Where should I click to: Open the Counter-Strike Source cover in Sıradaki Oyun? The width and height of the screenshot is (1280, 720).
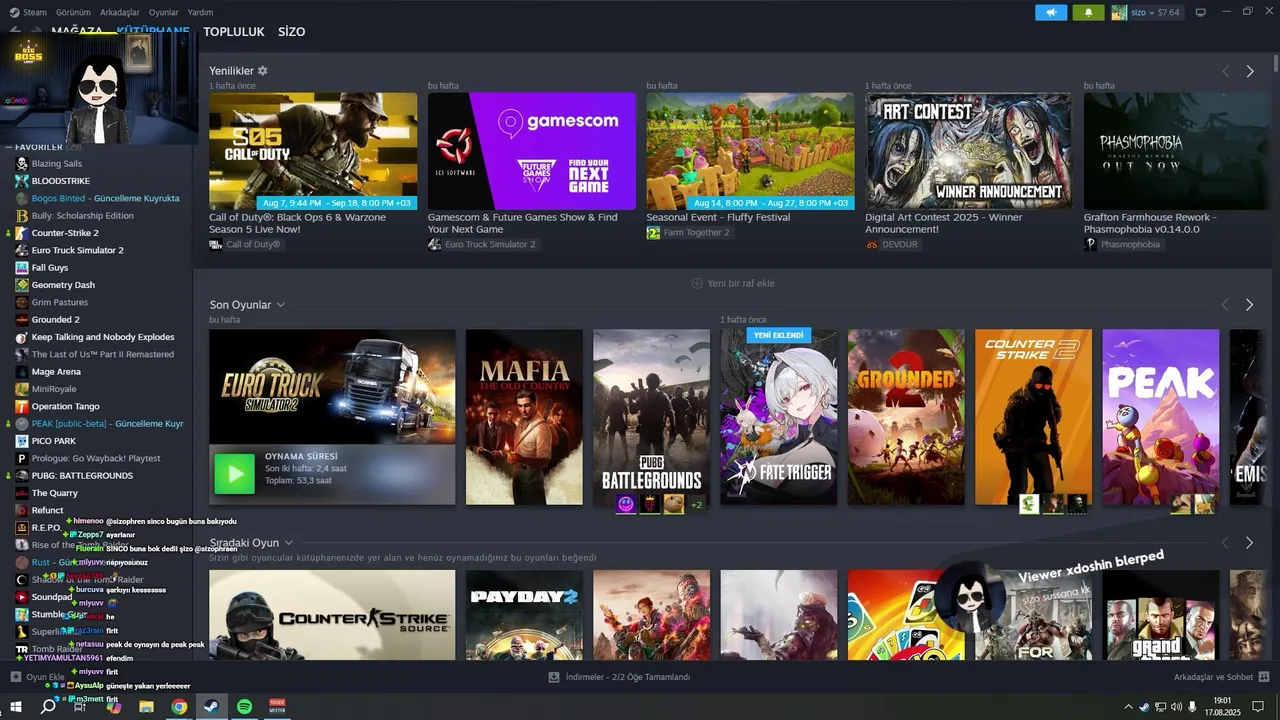[332, 615]
